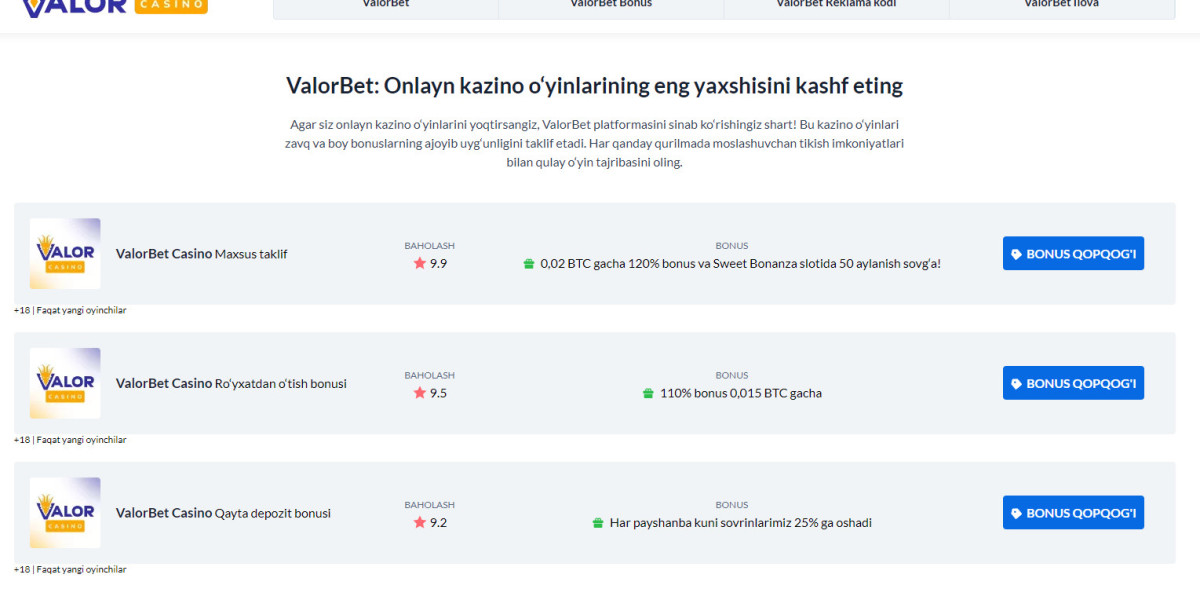
Task: Click the BAHOLASH label above rating 9.5
Action: pos(429,375)
